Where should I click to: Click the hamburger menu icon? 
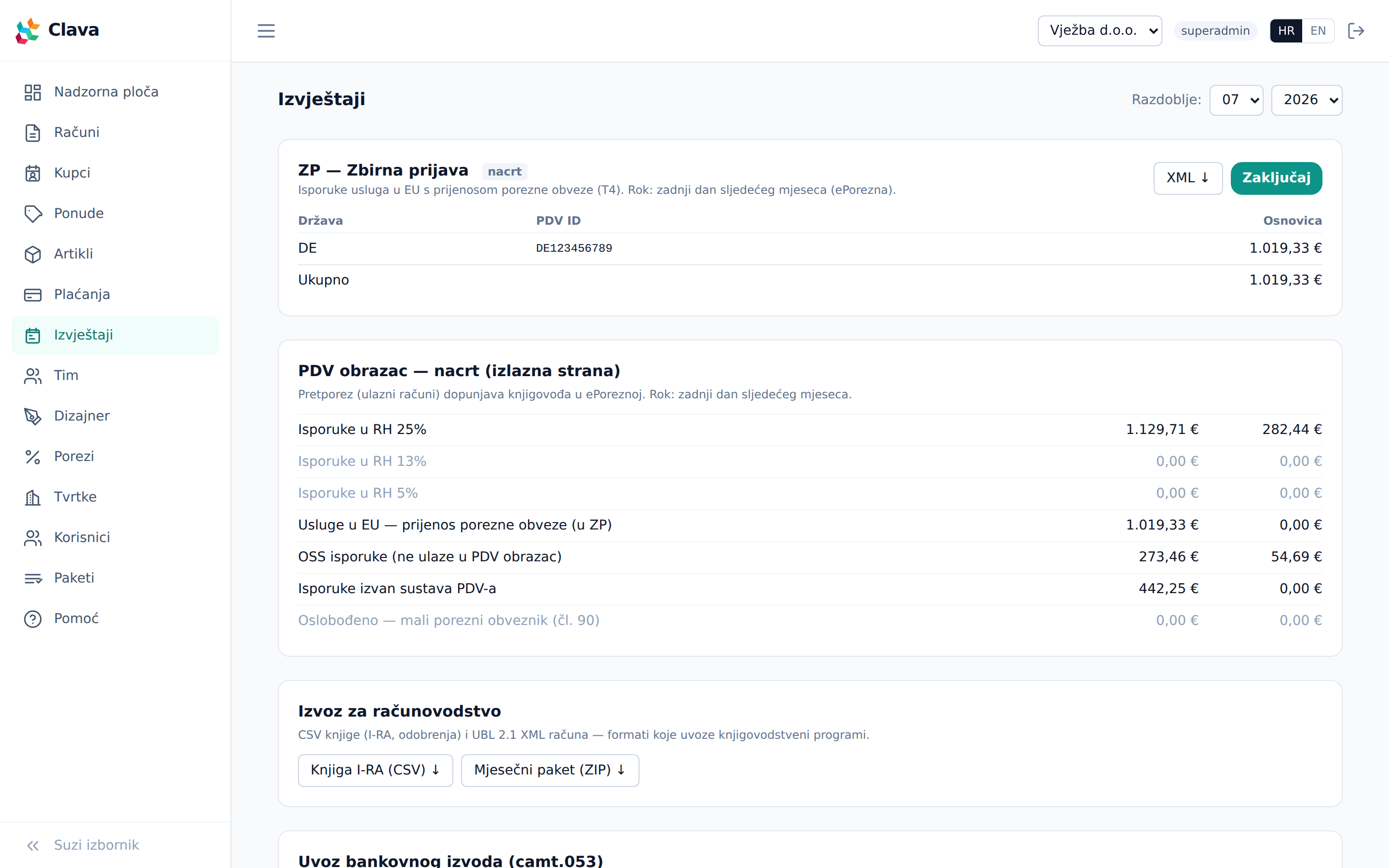click(266, 30)
